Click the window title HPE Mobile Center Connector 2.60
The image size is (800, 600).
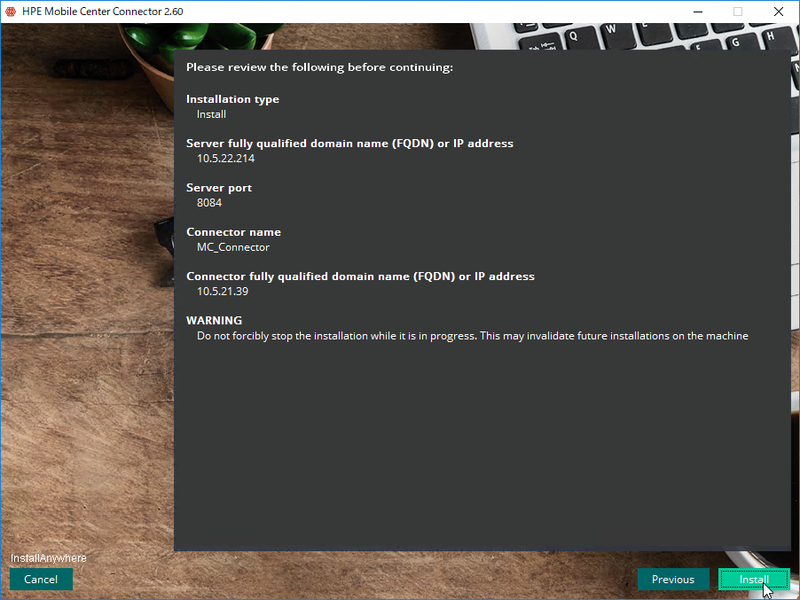pyautogui.click(x=103, y=11)
